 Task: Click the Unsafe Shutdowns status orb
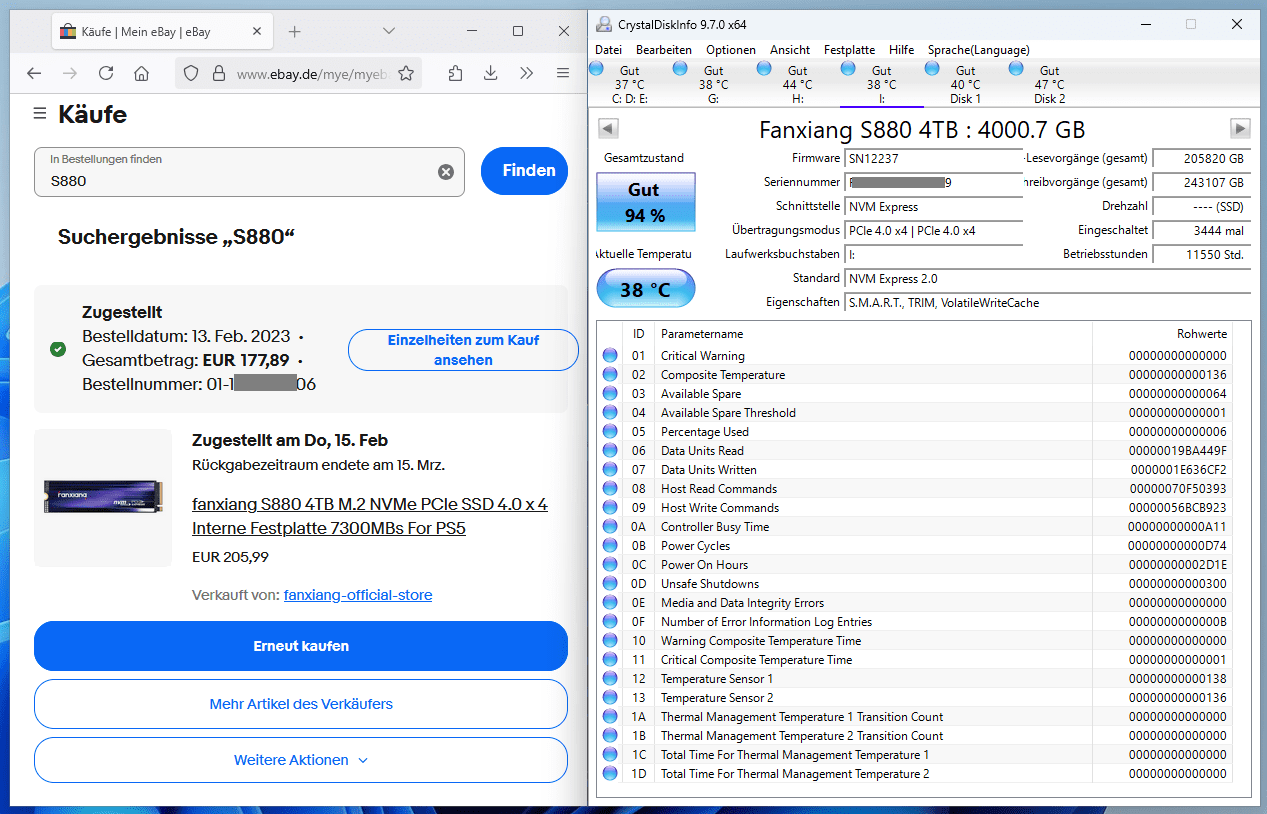(x=610, y=584)
